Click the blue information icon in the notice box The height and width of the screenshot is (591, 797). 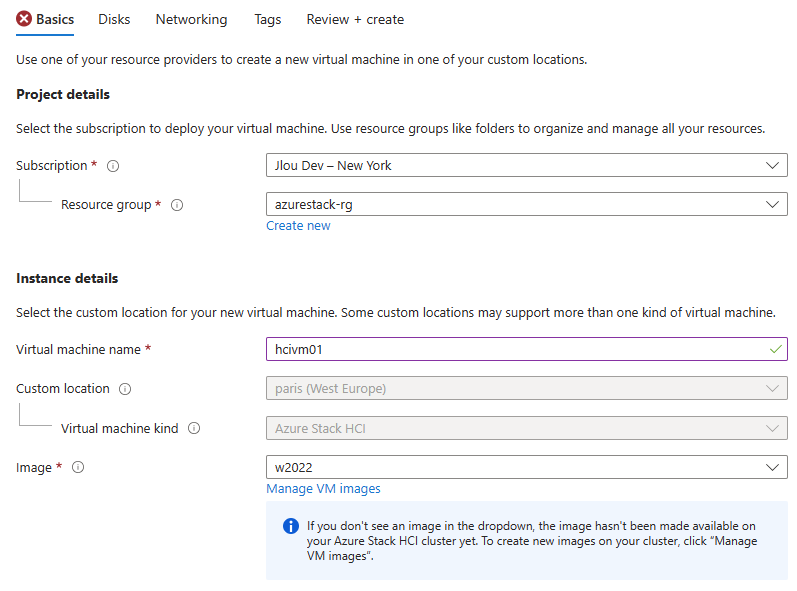click(x=291, y=526)
